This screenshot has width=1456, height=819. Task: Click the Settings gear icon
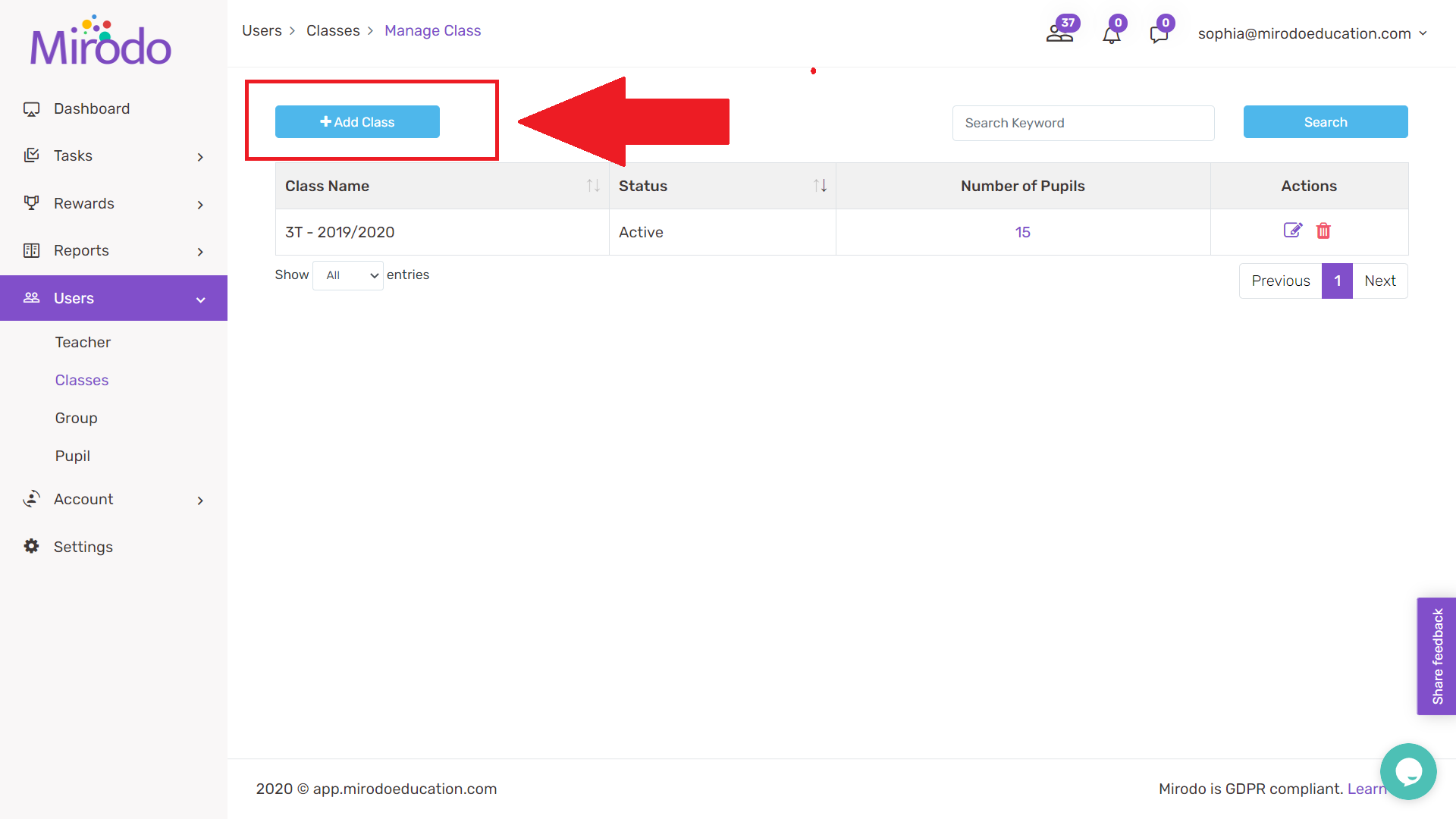point(31,546)
